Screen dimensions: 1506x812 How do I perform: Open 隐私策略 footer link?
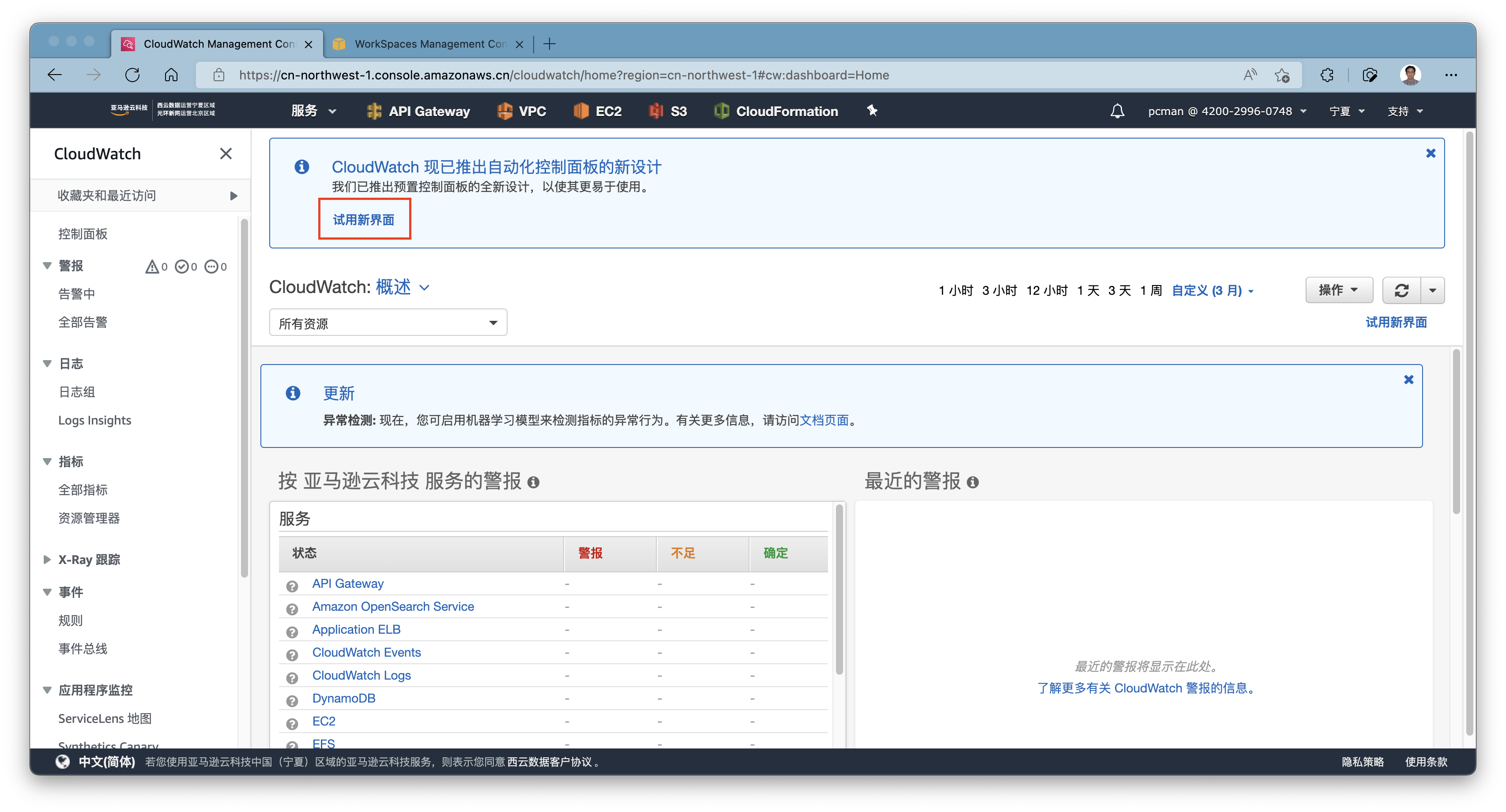pos(1363,762)
